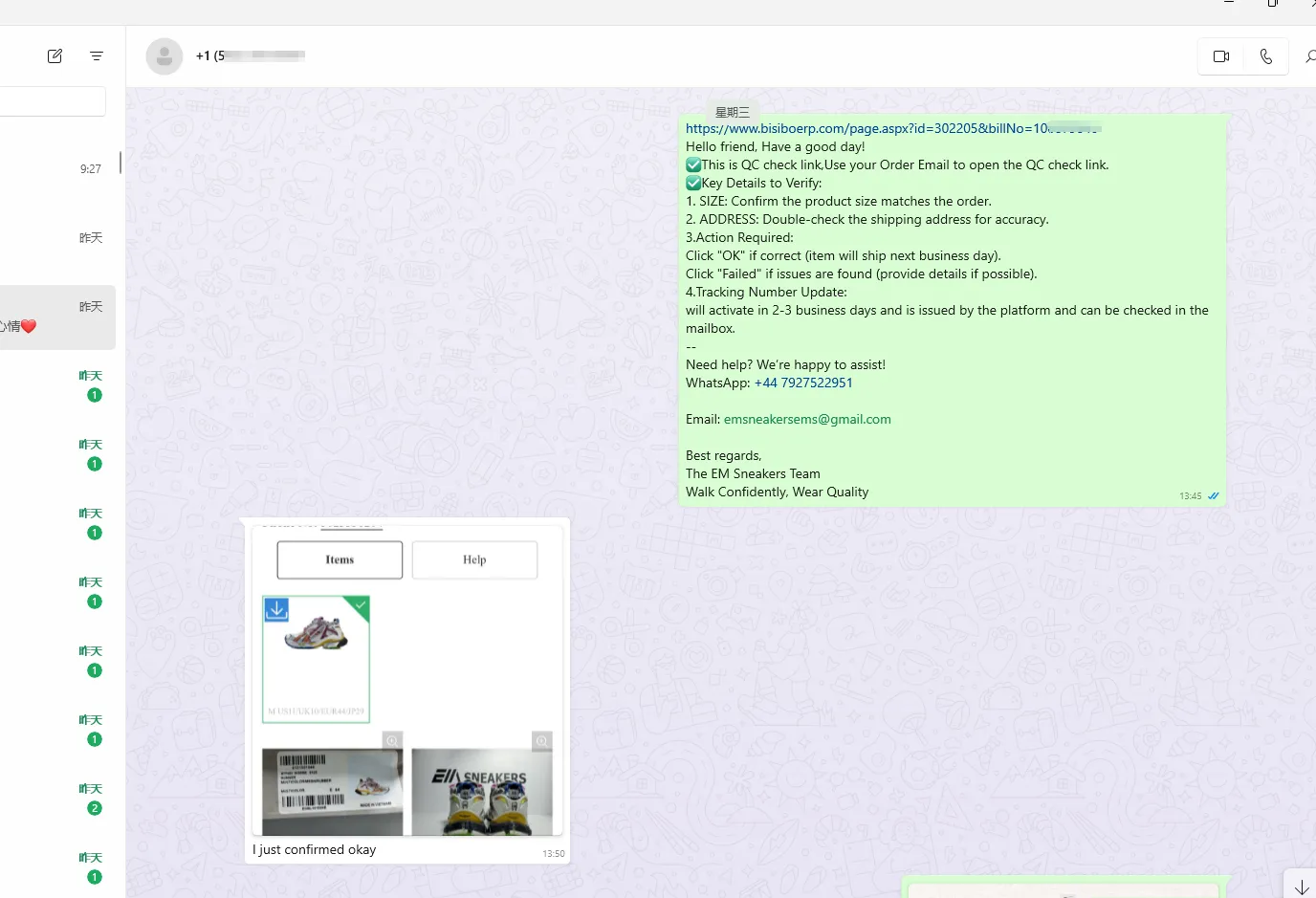Open search in conversation magnifier icon
This screenshot has width=1316, height=898.
pyautogui.click(x=1309, y=57)
